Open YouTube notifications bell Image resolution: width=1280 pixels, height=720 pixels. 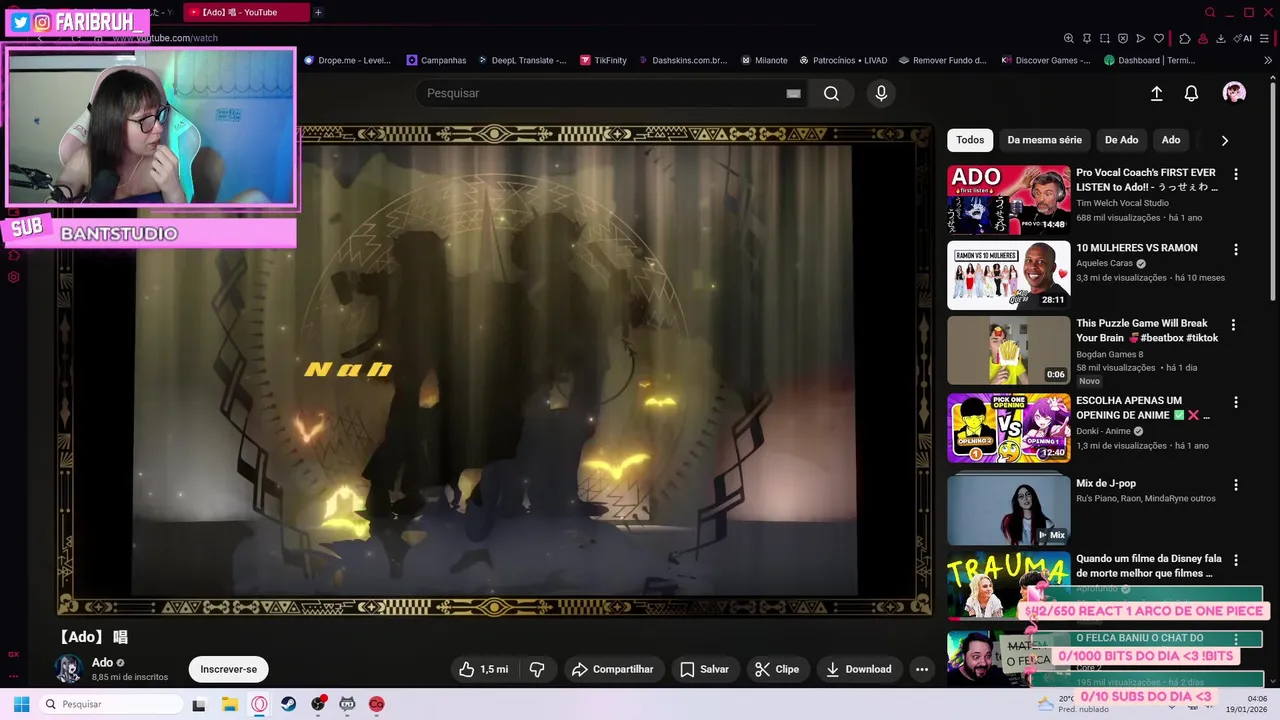tap(1191, 93)
